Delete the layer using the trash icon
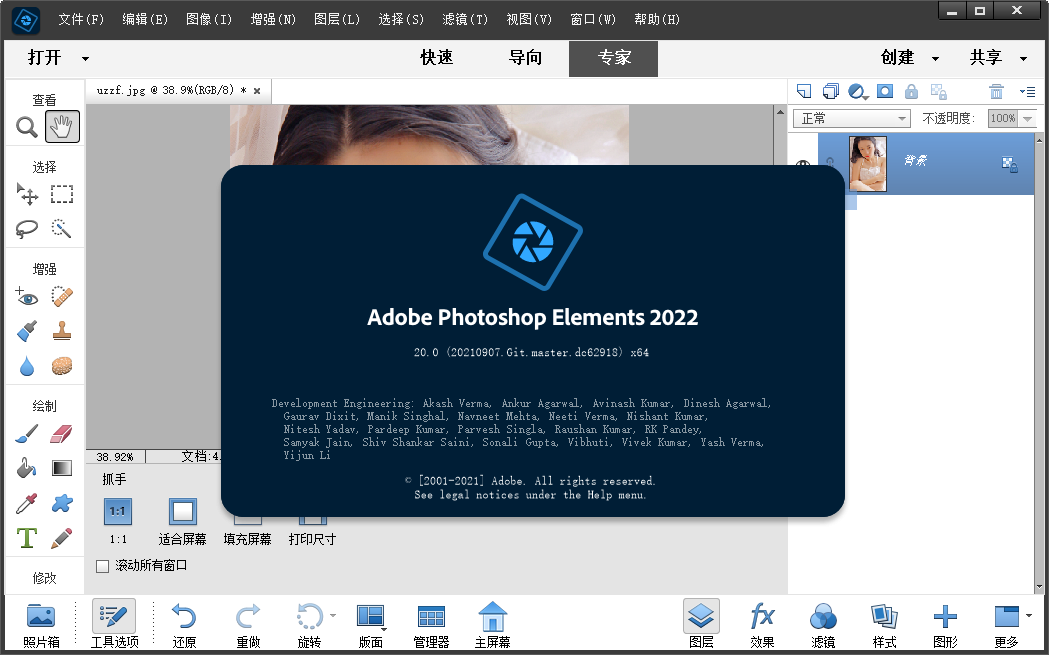 [x=997, y=91]
